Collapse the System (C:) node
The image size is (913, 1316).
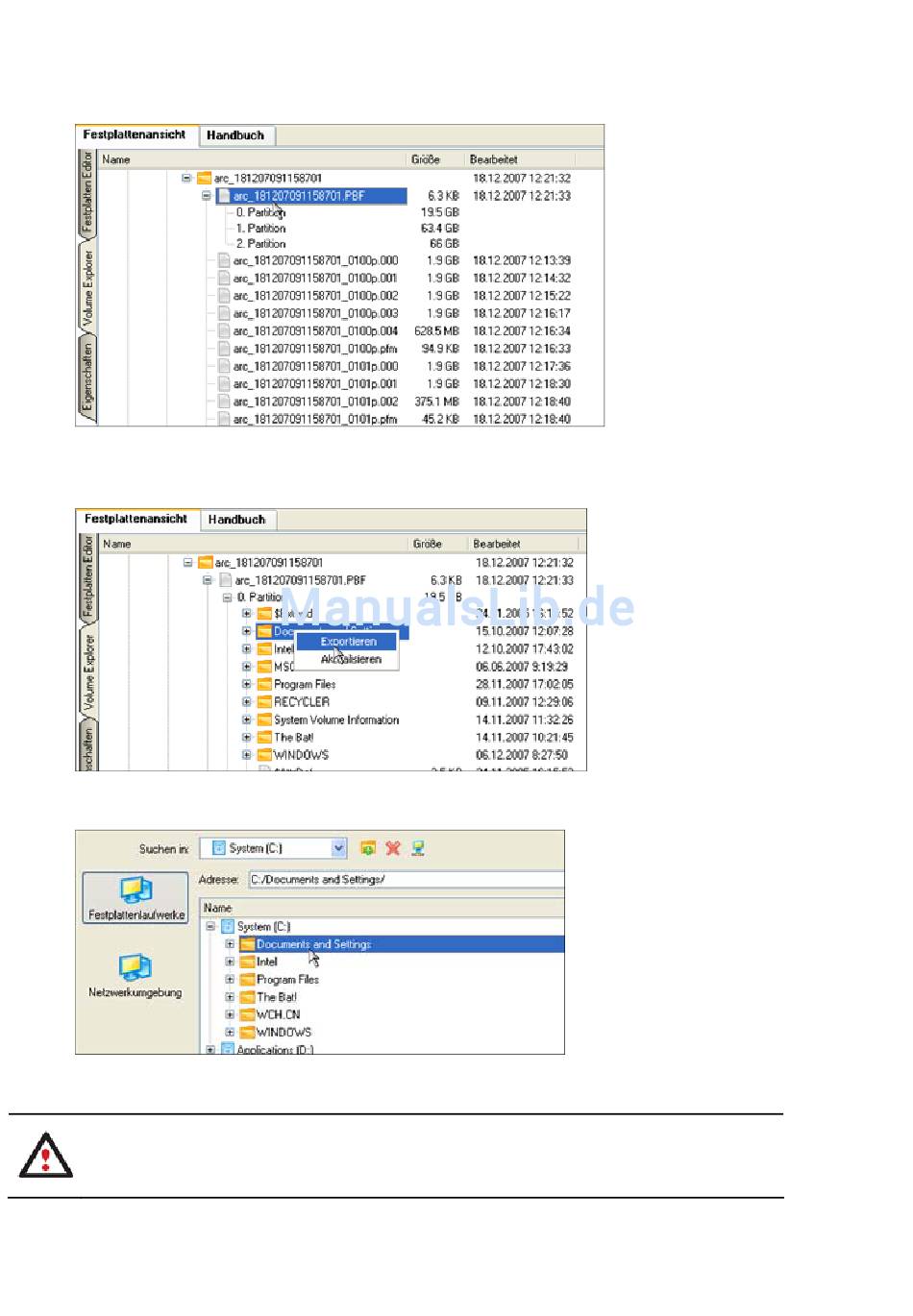pyautogui.click(x=210, y=927)
